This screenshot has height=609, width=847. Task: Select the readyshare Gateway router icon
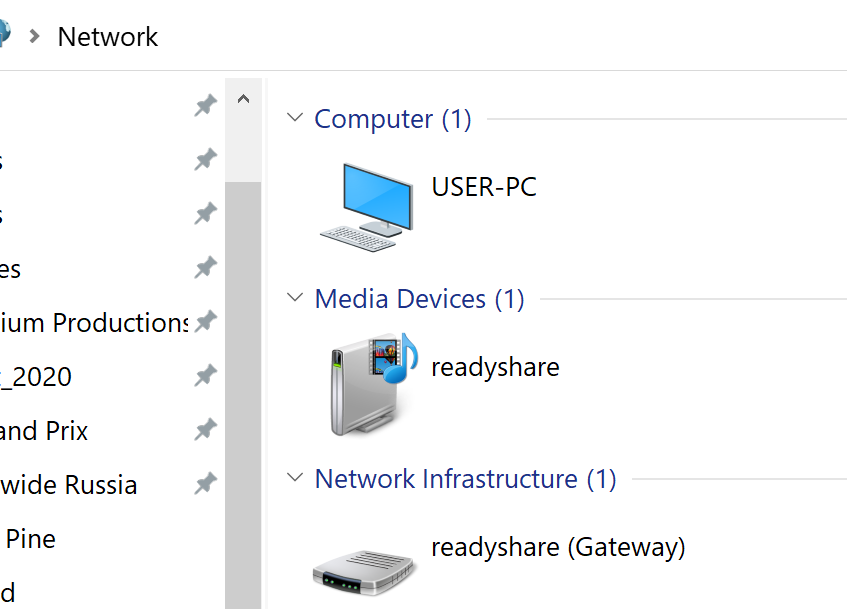point(363,571)
